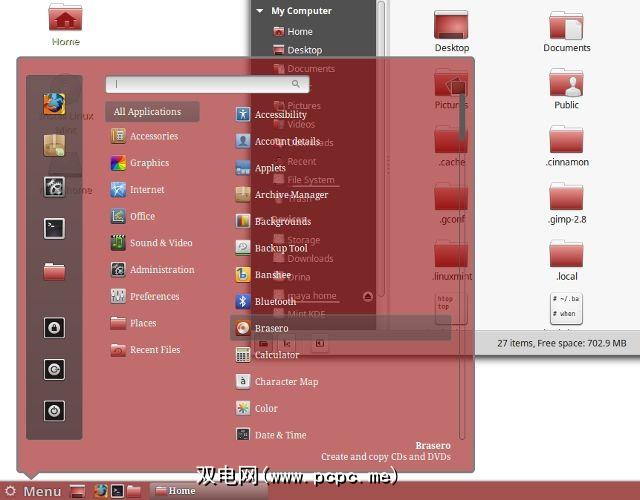Select Desktop in file manager sidebar

[298, 50]
